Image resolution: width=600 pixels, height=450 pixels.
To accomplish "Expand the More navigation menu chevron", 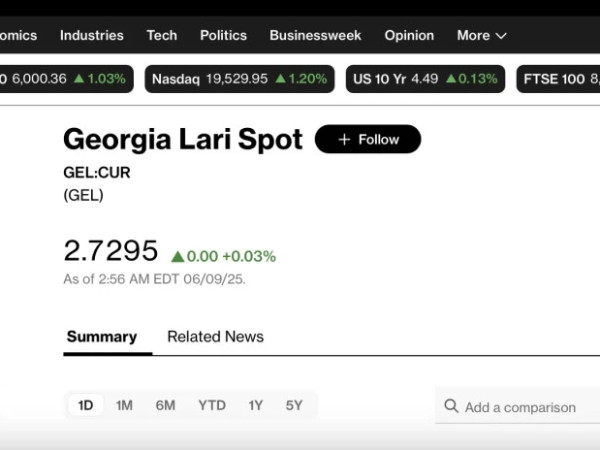I will tap(501, 36).
